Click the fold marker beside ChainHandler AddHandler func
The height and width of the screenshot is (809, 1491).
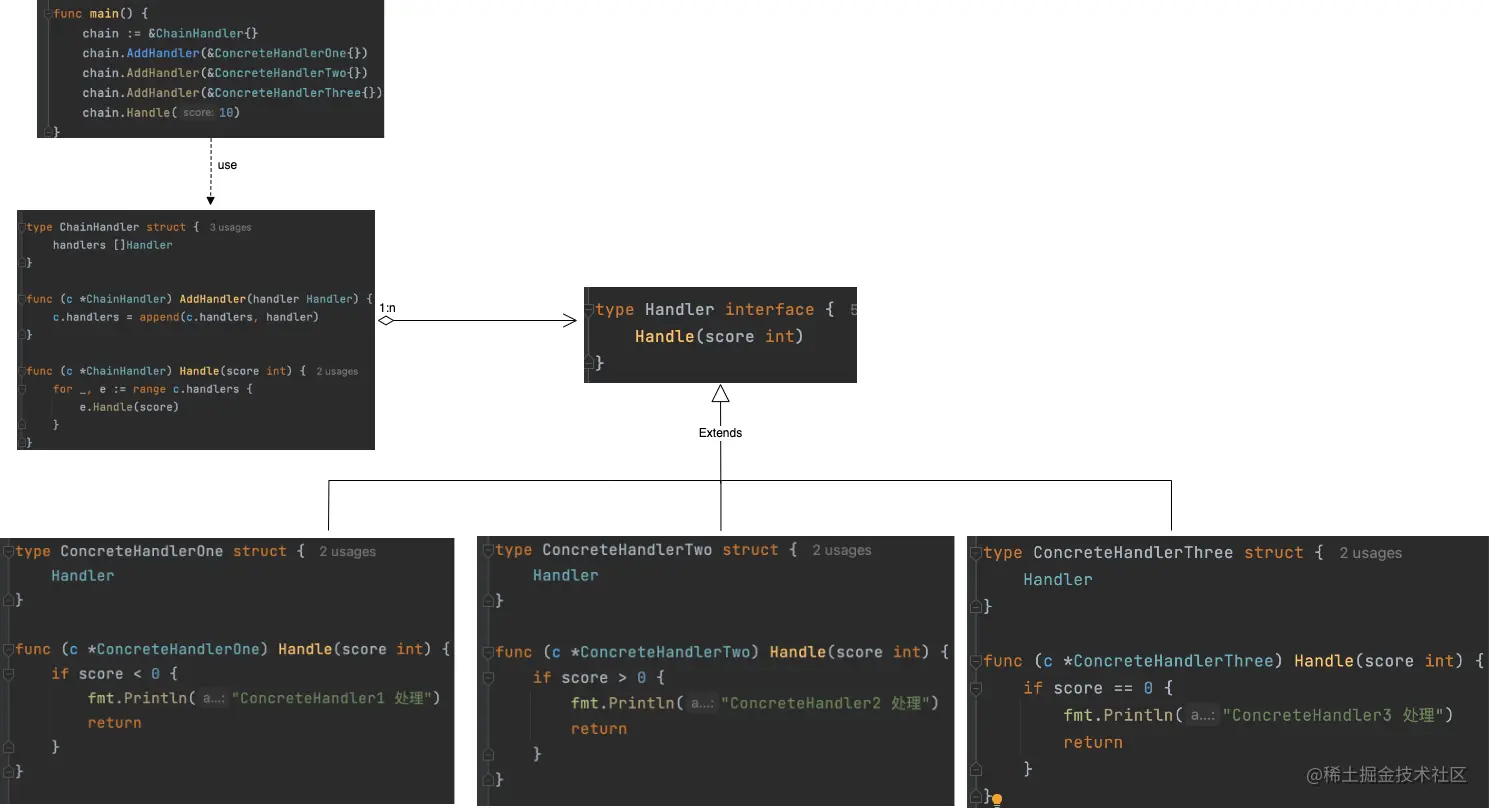coord(22,299)
